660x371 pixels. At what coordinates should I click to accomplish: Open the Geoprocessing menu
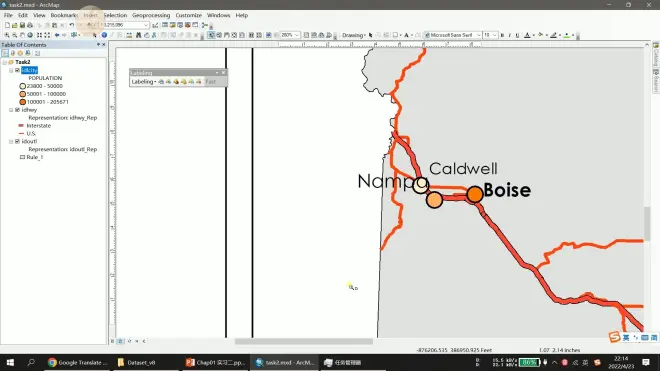[151, 15]
